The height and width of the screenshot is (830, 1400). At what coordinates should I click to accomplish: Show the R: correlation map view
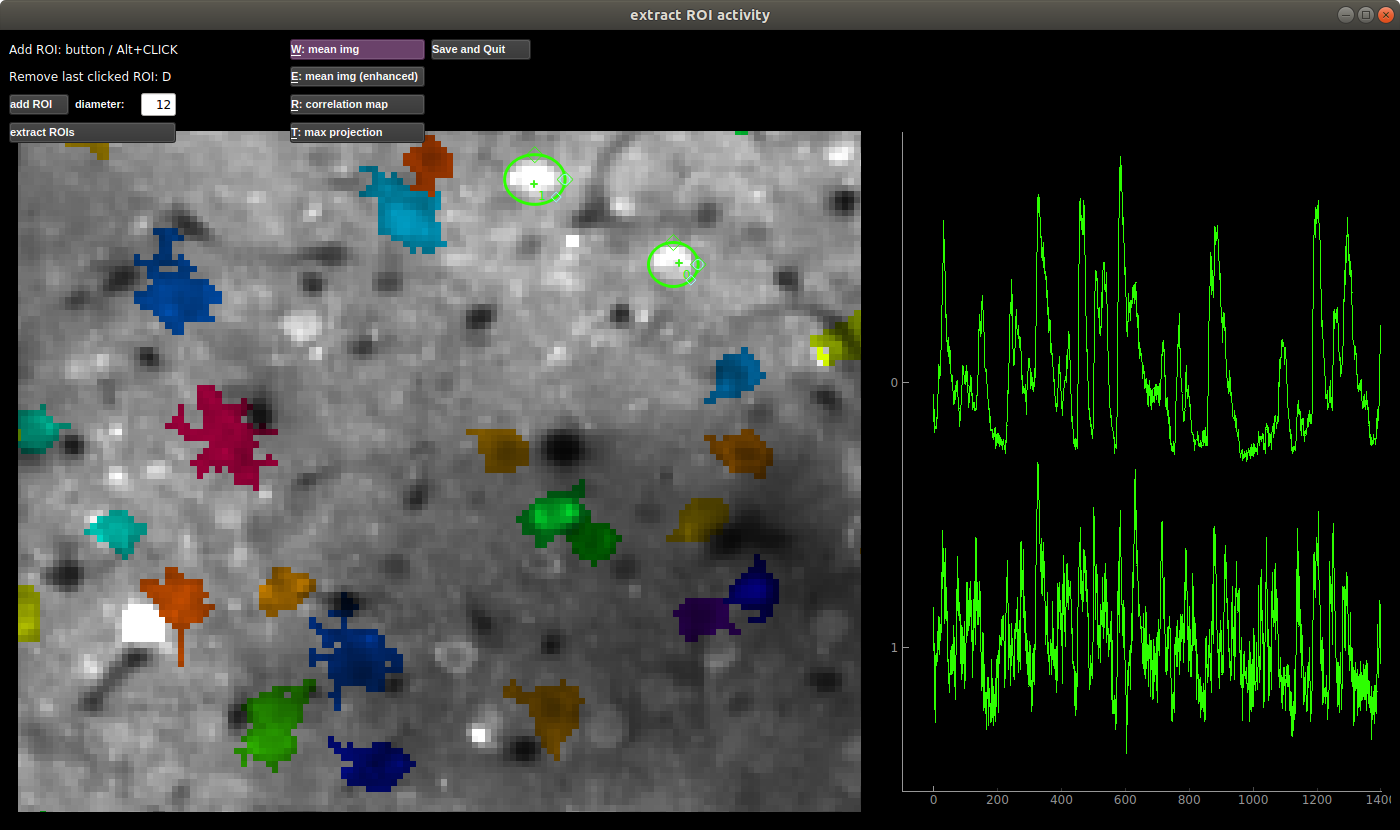coord(357,104)
